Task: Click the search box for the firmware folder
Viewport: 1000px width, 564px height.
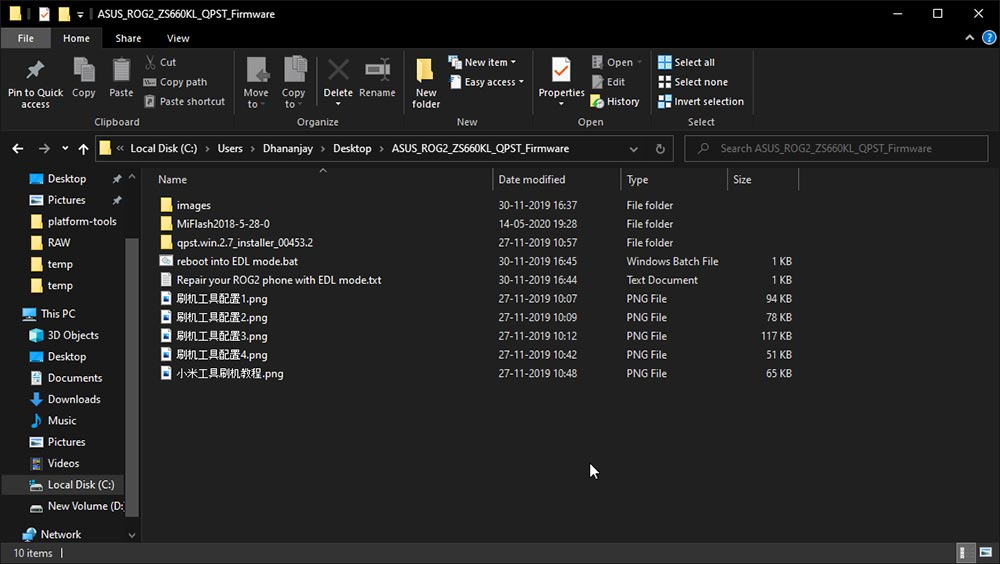Action: coord(836,149)
